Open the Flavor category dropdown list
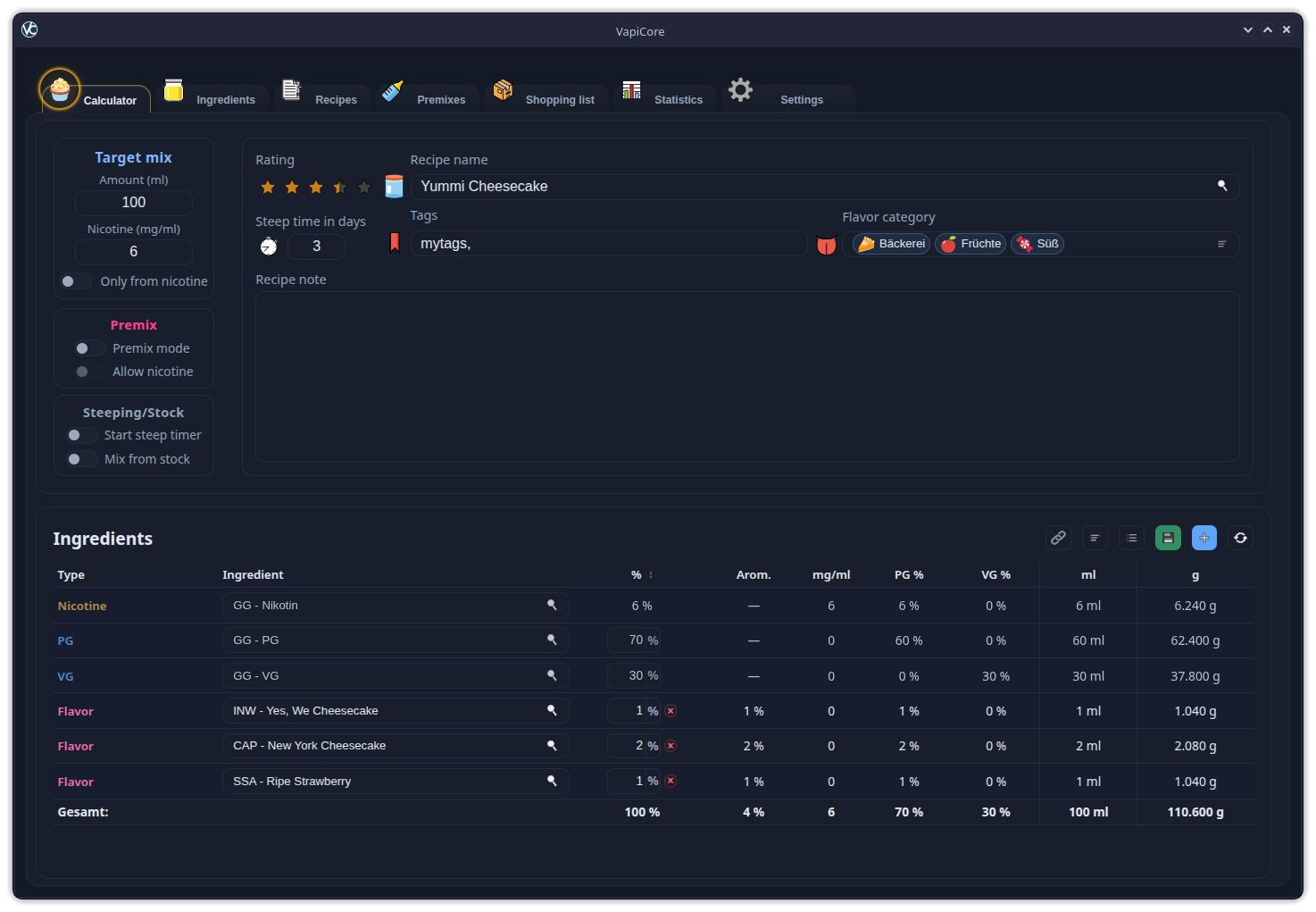This screenshot has width=1316, height=912. [x=1222, y=244]
